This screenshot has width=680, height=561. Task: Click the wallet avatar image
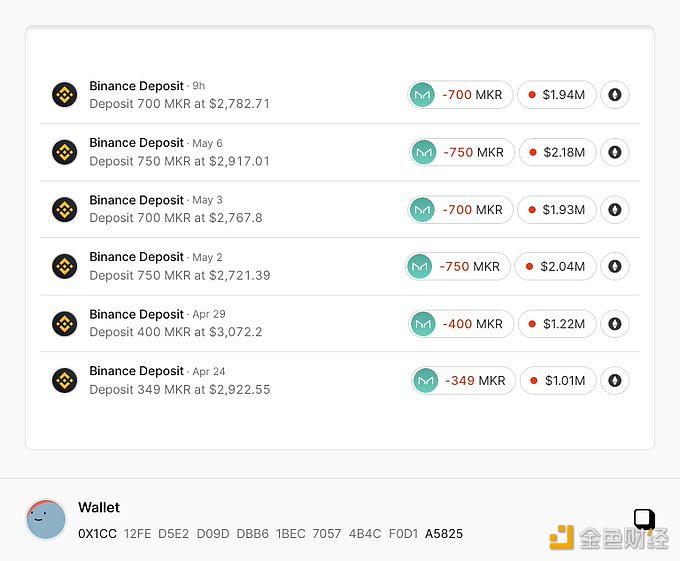(46, 519)
